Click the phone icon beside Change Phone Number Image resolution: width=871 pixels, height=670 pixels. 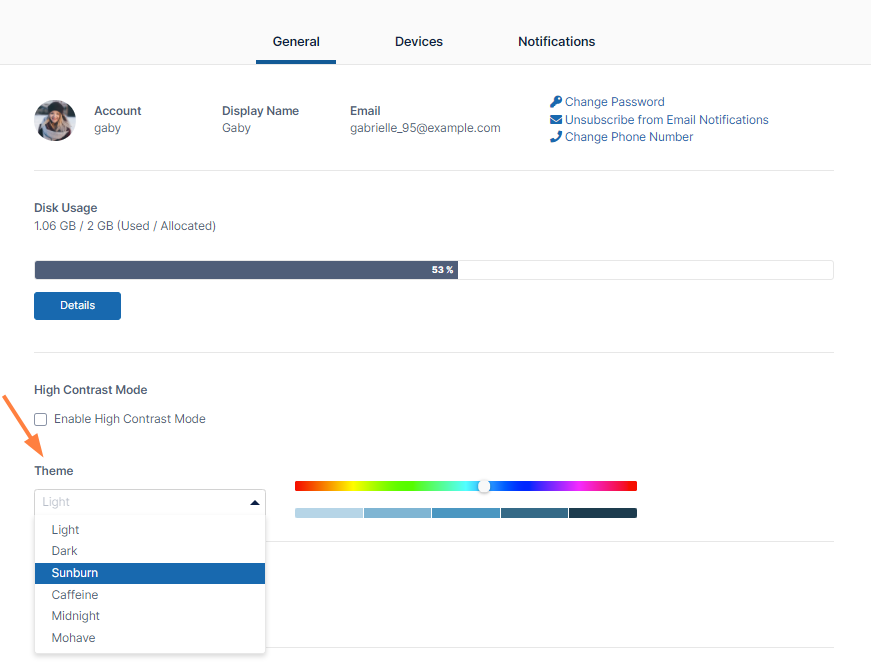556,137
